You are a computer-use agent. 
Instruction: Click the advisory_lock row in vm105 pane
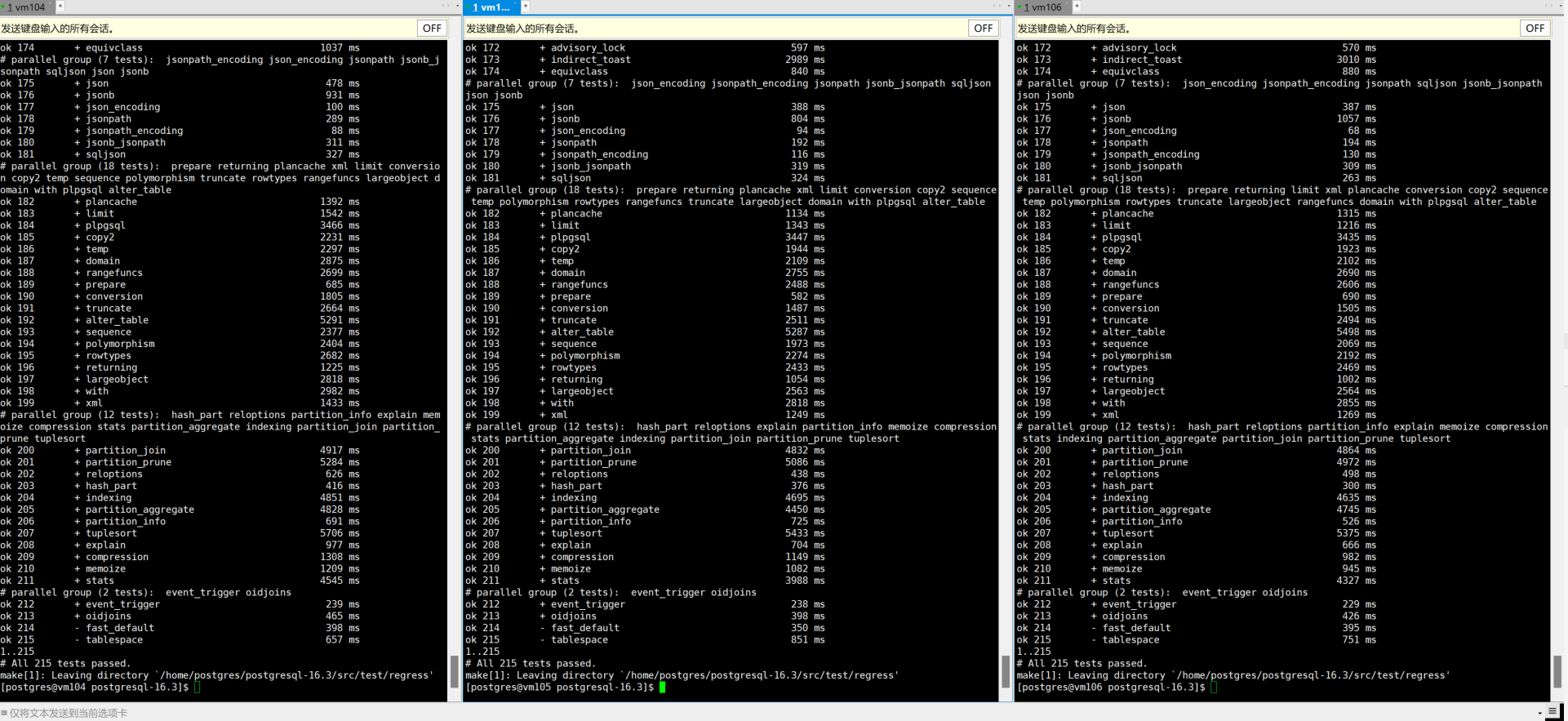click(x=645, y=48)
